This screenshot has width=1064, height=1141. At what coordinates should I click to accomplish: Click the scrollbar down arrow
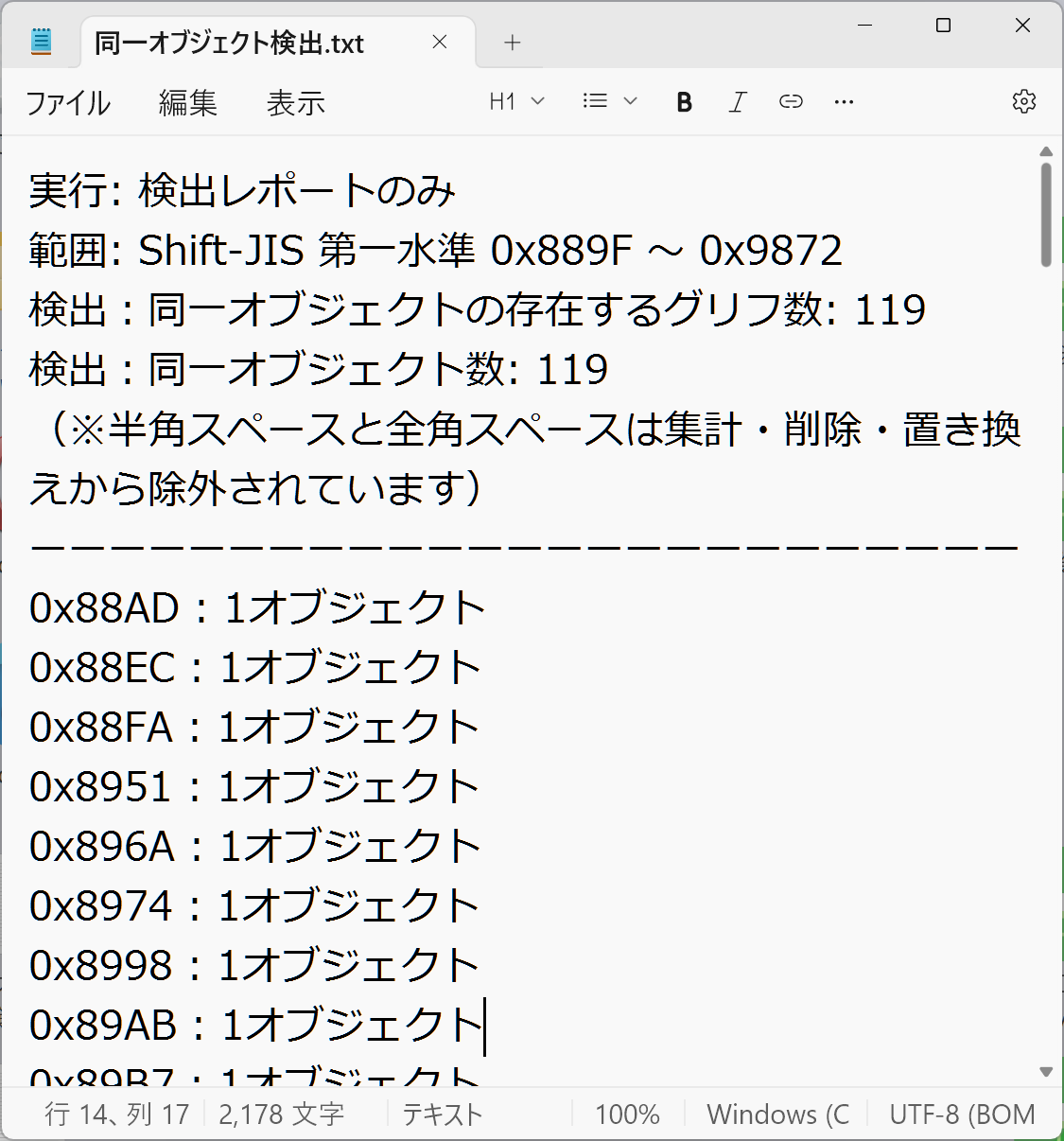(1045, 1072)
